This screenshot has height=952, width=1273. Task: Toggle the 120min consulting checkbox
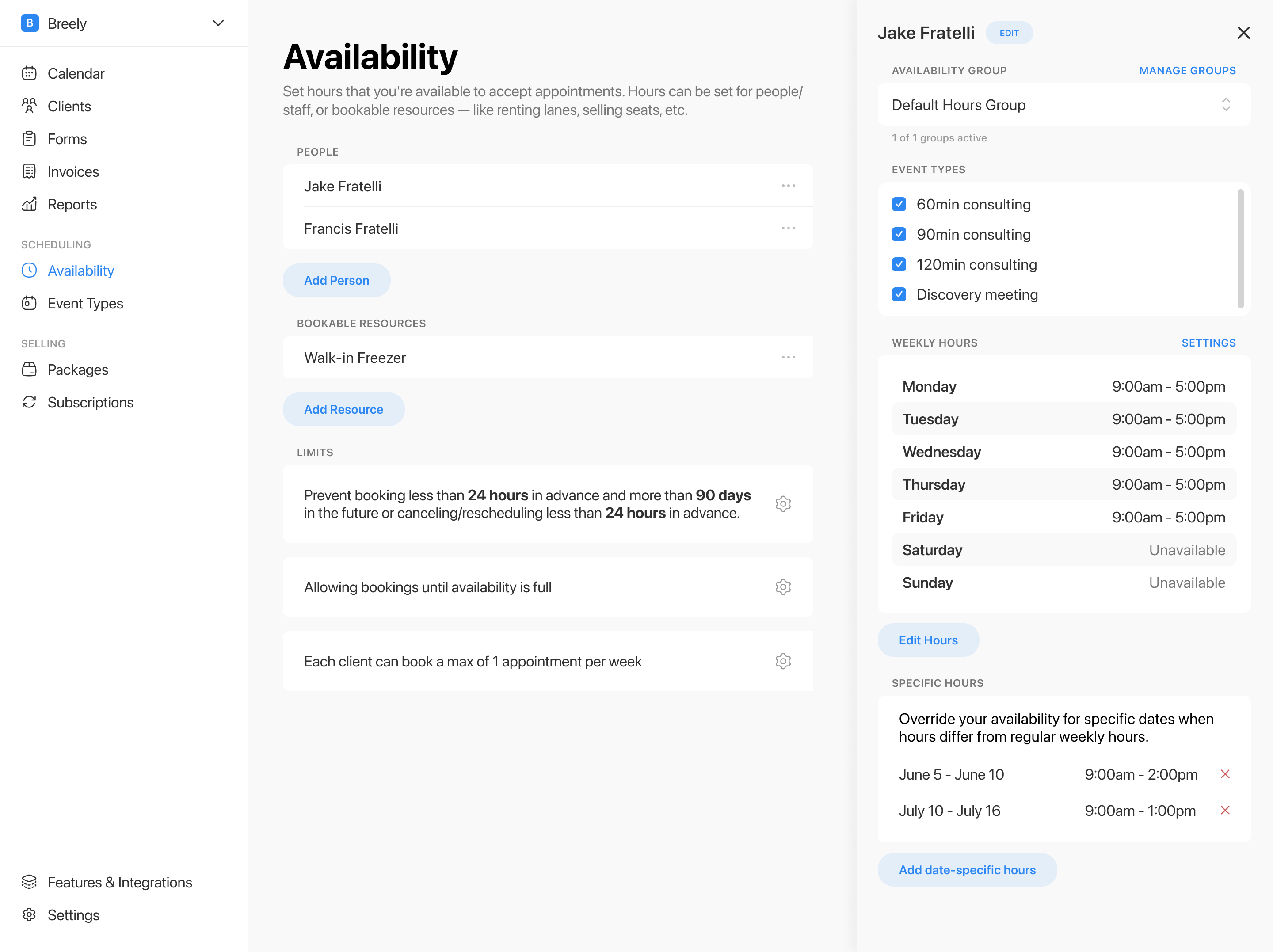tap(899, 264)
